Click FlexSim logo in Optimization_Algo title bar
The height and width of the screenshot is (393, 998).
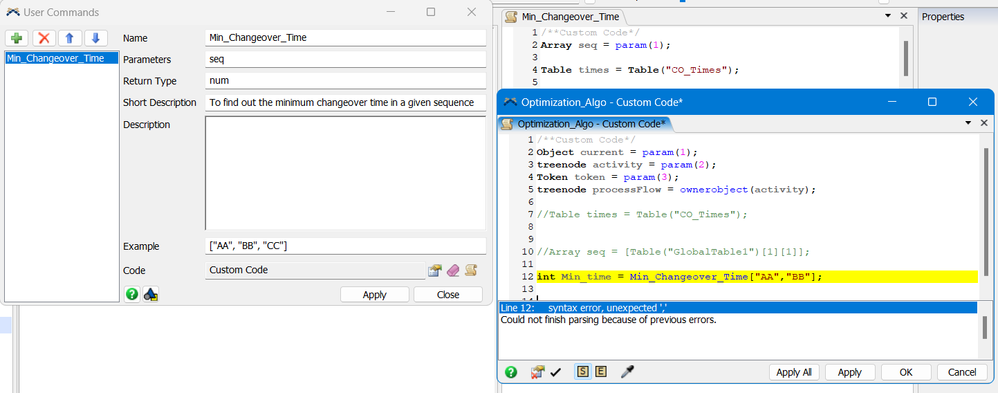[x=510, y=102]
